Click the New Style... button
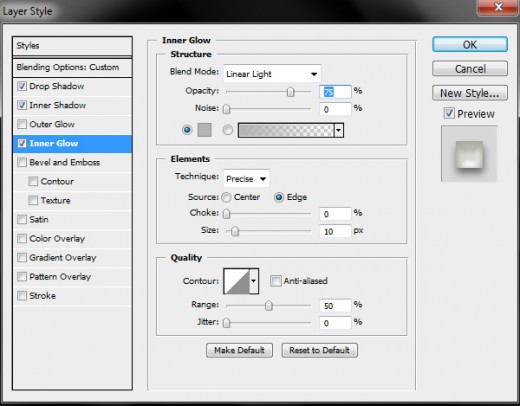 (470, 93)
